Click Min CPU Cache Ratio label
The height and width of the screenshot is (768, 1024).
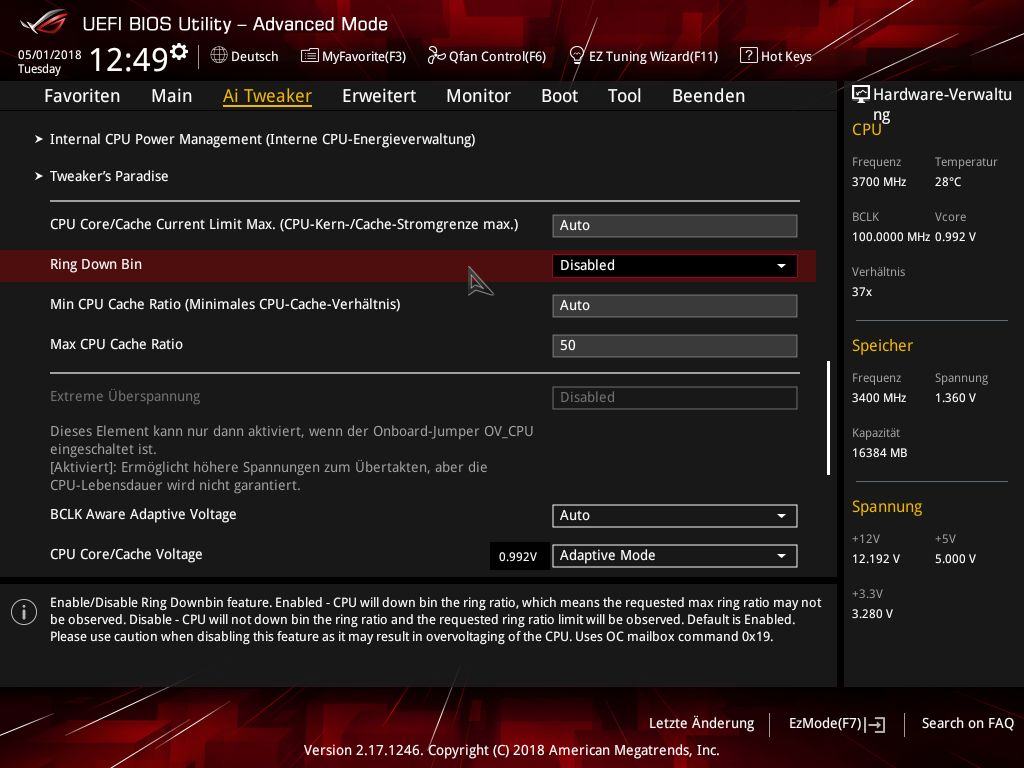point(225,304)
